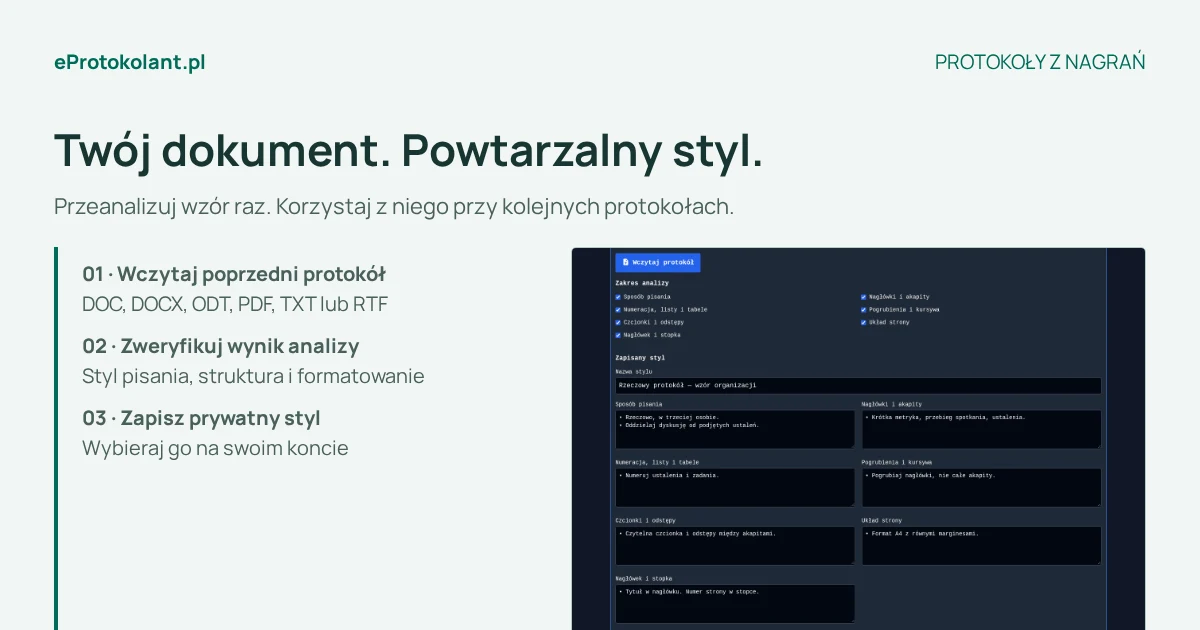The image size is (1200, 630).
Task: Click step 02 · Zweryfikuj wynik analizy
Action: point(221,346)
